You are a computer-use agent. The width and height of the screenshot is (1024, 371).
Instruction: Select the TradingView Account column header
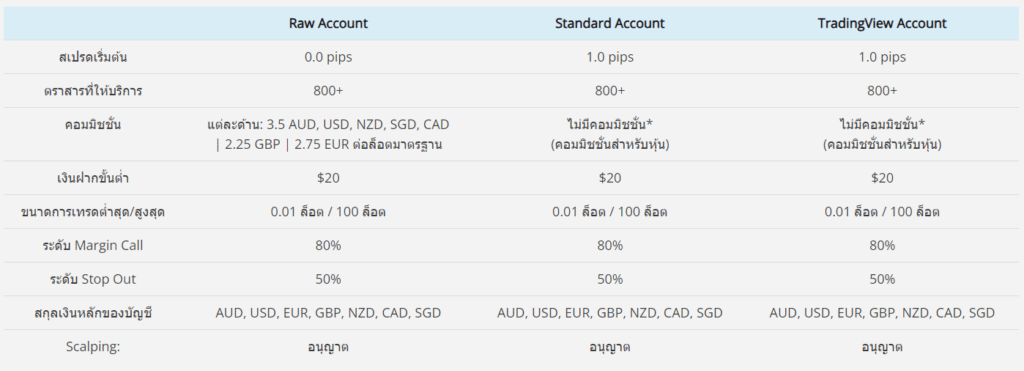(882, 24)
